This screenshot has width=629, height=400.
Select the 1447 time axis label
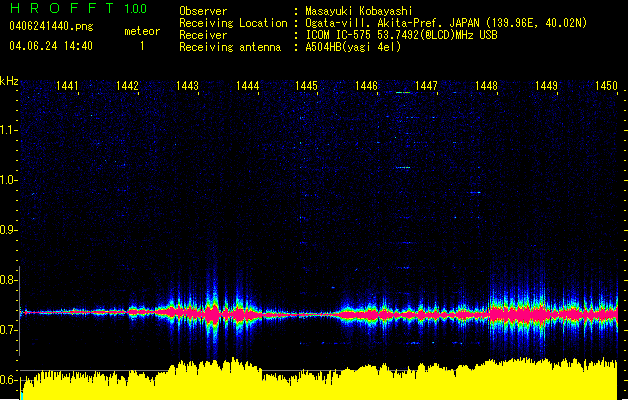(426, 86)
